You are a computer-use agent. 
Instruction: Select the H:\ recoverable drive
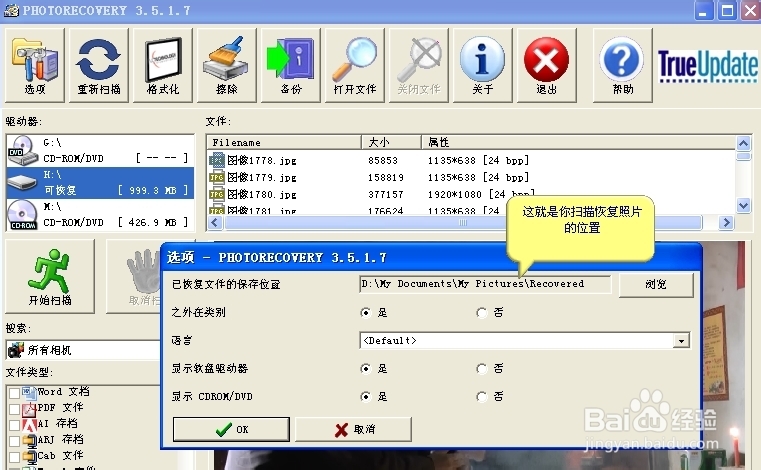point(100,183)
